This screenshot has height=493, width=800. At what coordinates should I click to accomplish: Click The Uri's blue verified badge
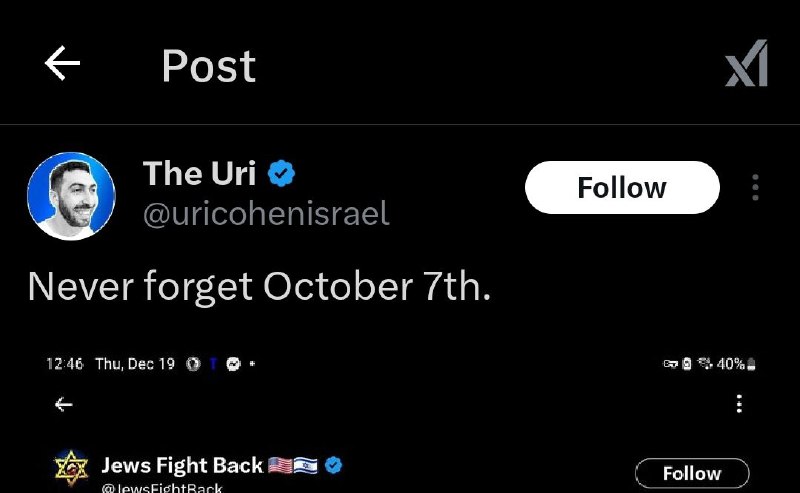click(281, 173)
